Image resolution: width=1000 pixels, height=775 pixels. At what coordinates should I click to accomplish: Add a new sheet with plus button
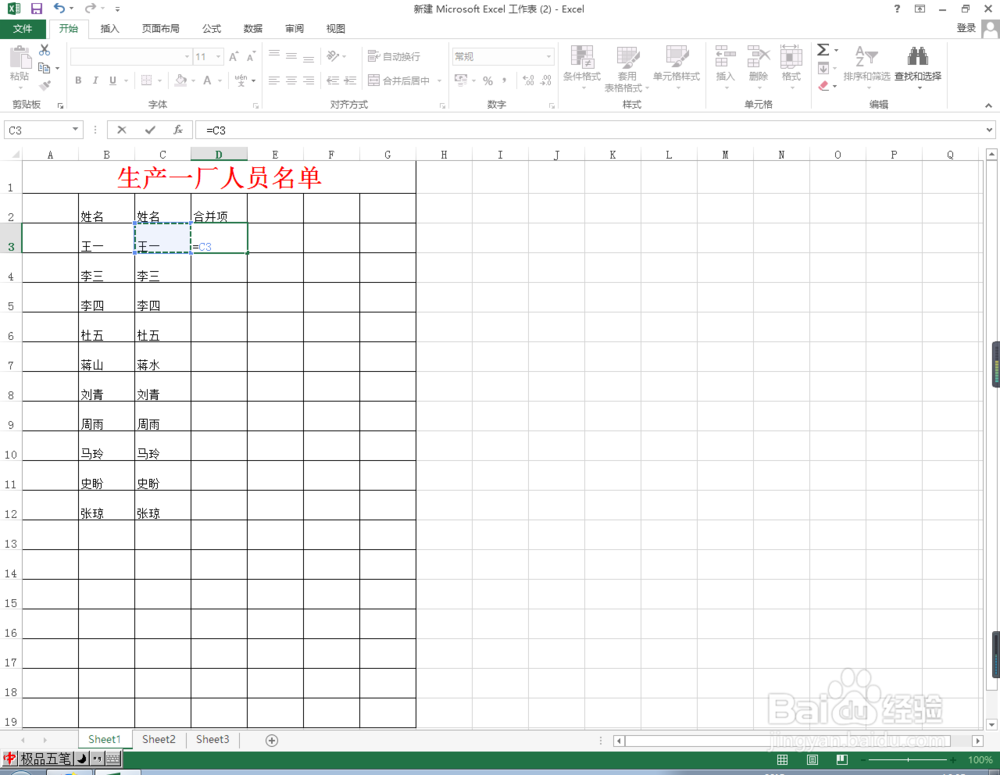(272, 741)
